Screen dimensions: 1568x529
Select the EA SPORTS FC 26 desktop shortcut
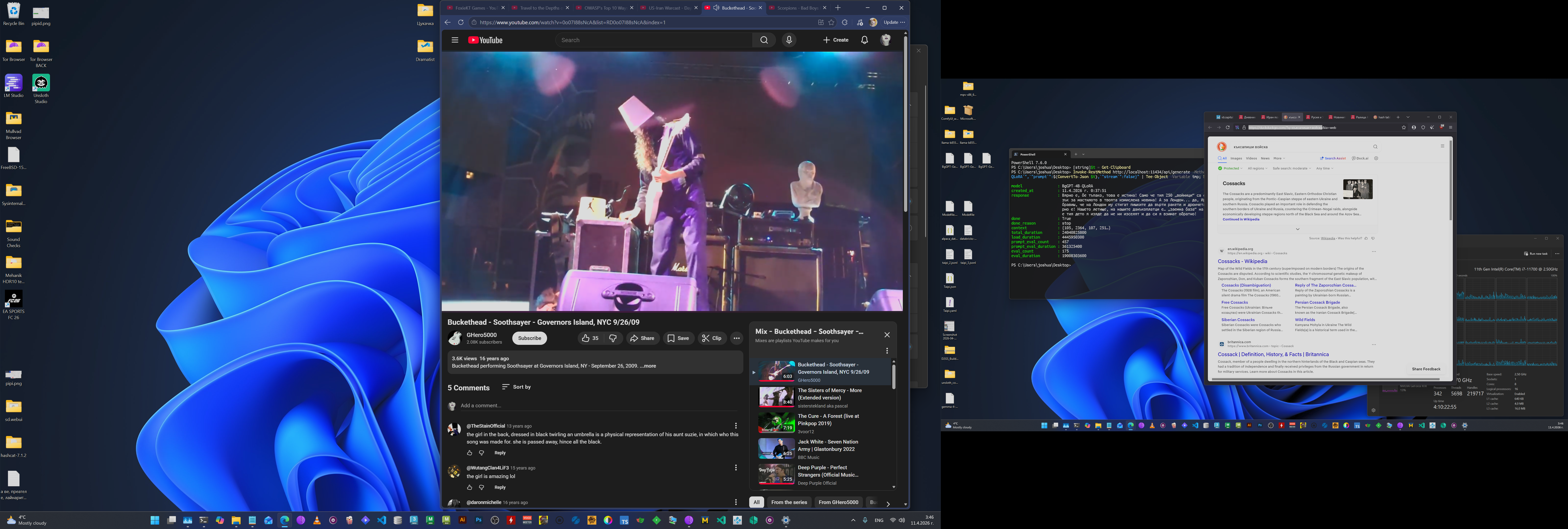click(13, 305)
